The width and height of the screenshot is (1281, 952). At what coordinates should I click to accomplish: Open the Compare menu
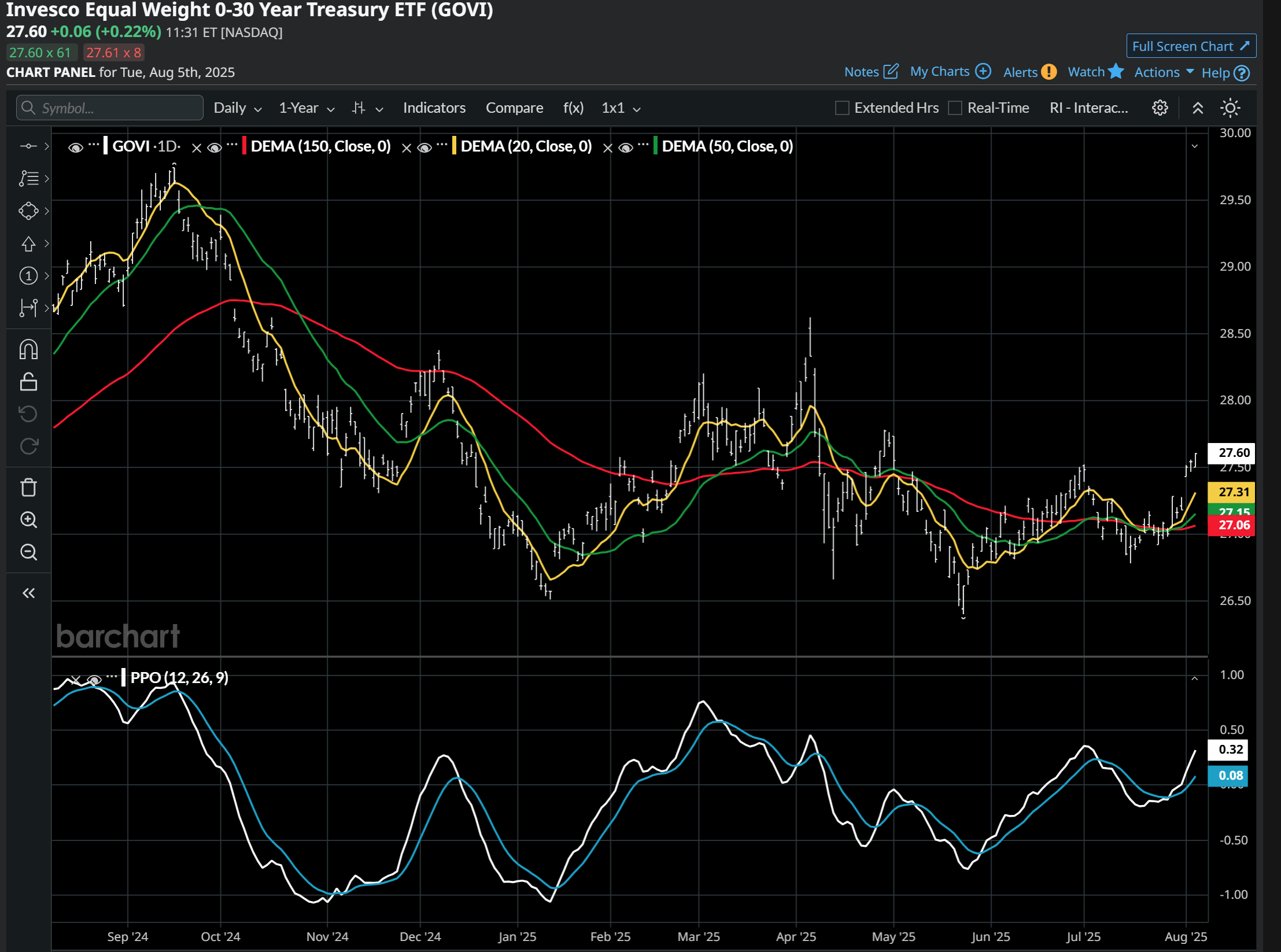click(x=514, y=108)
